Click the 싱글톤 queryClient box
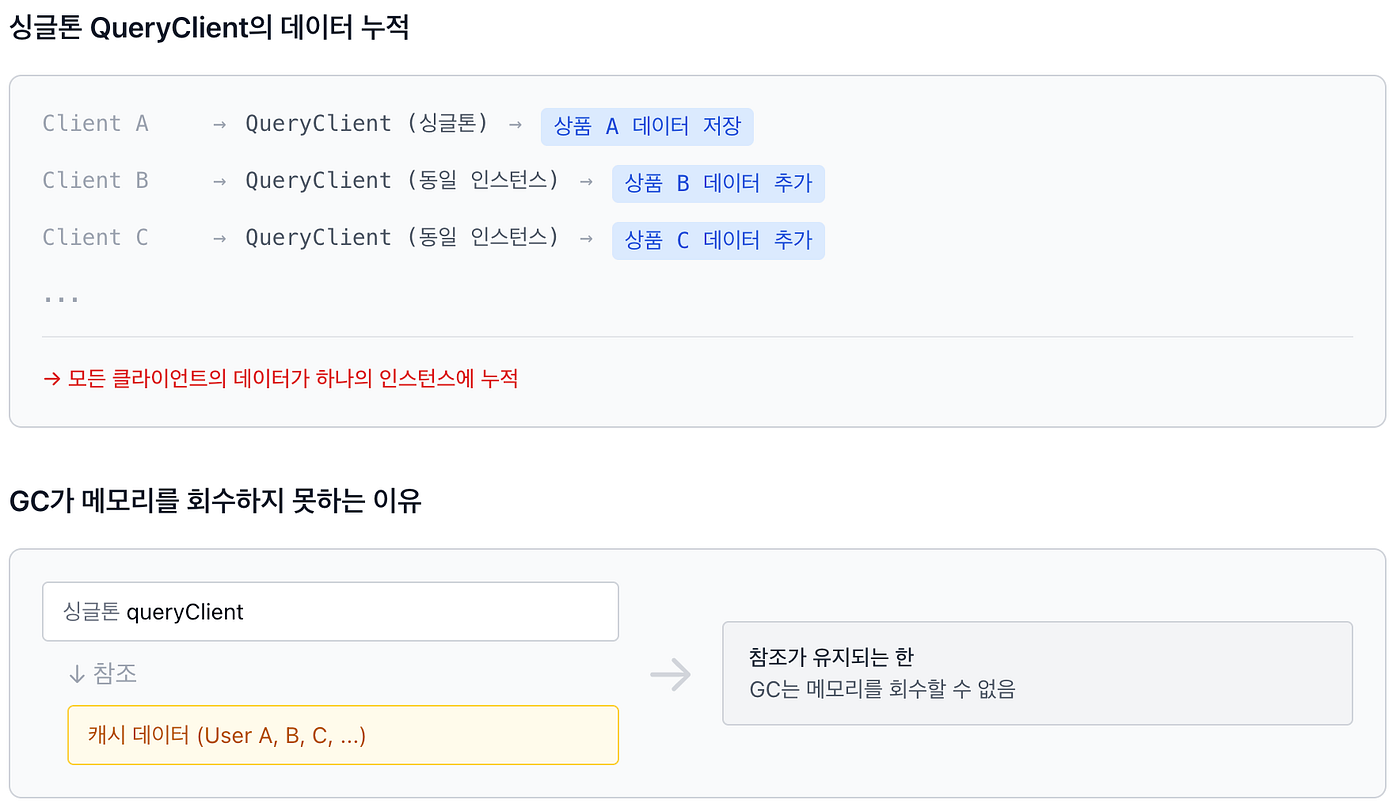Image resolution: width=1400 pixels, height=805 pixels. click(331, 612)
